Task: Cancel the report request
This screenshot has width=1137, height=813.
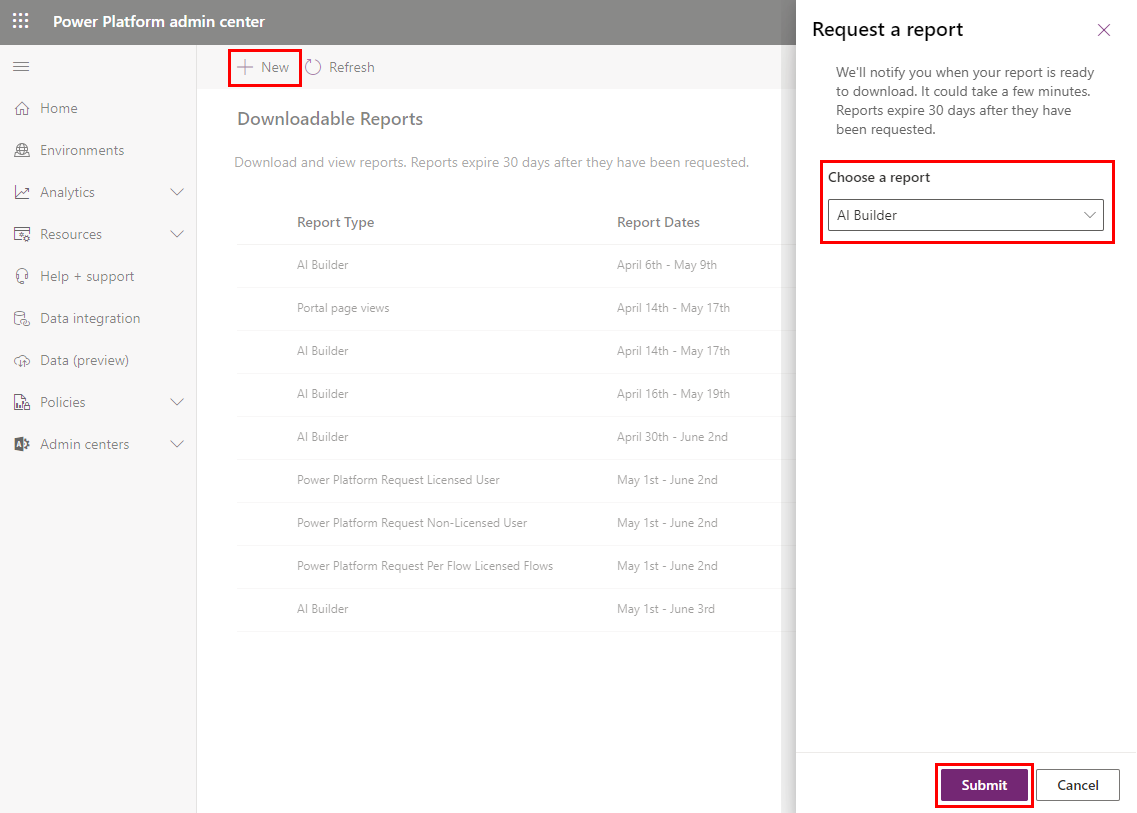Action: [x=1077, y=785]
